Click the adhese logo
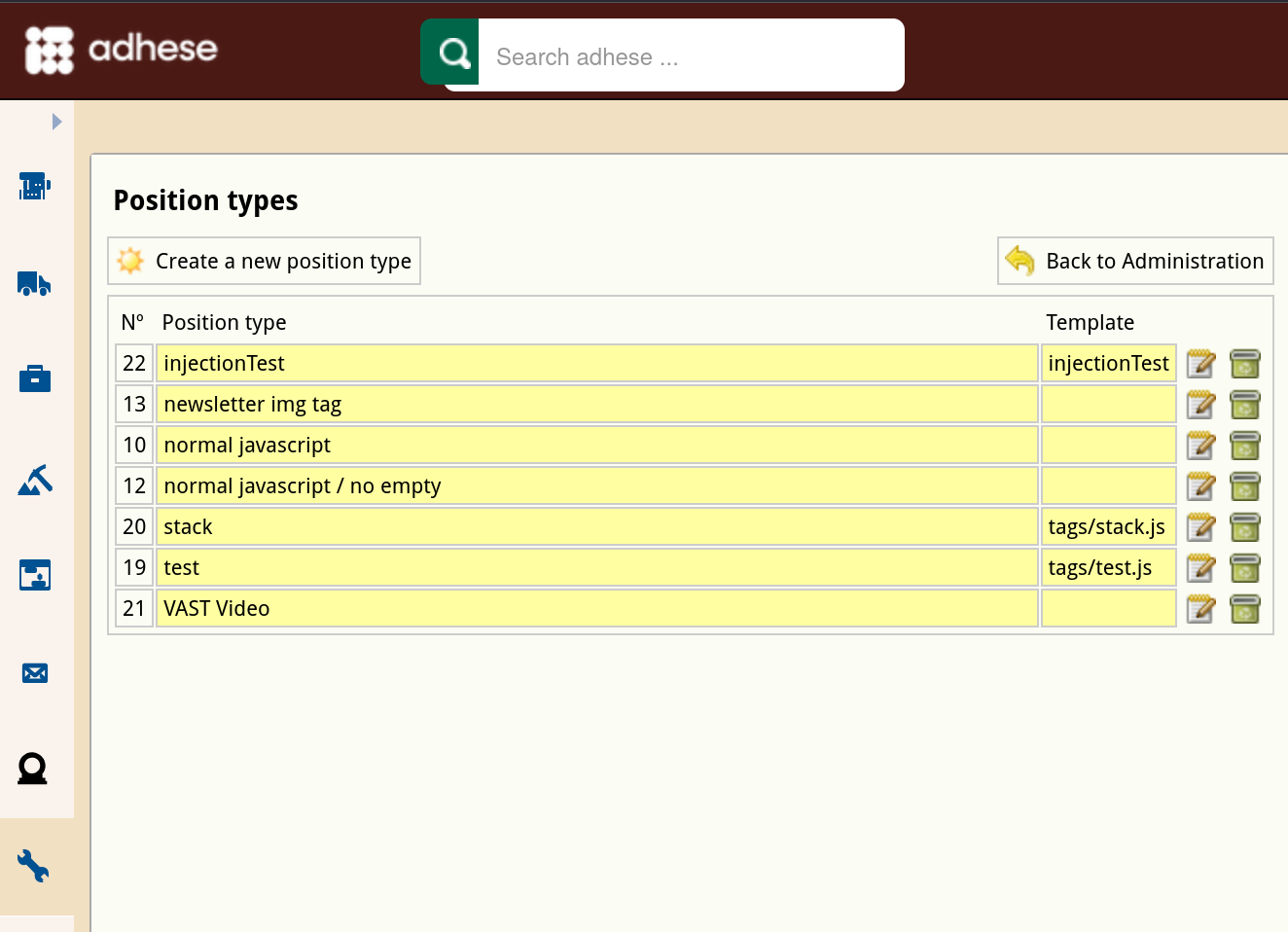 point(122,49)
